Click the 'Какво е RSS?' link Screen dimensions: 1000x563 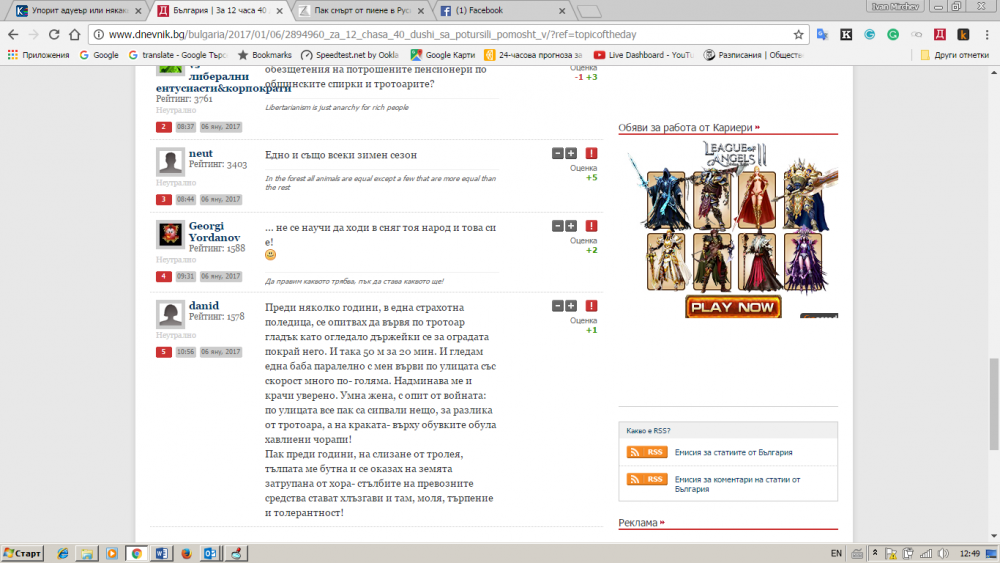(x=648, y=430)
